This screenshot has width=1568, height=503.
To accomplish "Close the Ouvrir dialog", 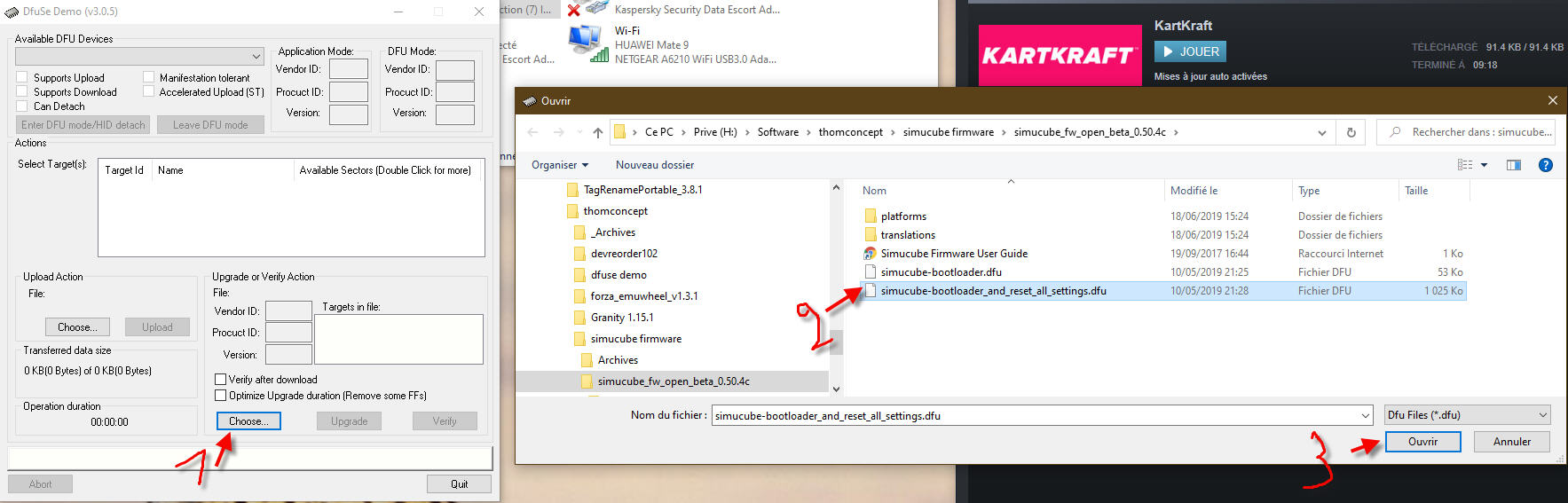I will [x=1553, y=100].
